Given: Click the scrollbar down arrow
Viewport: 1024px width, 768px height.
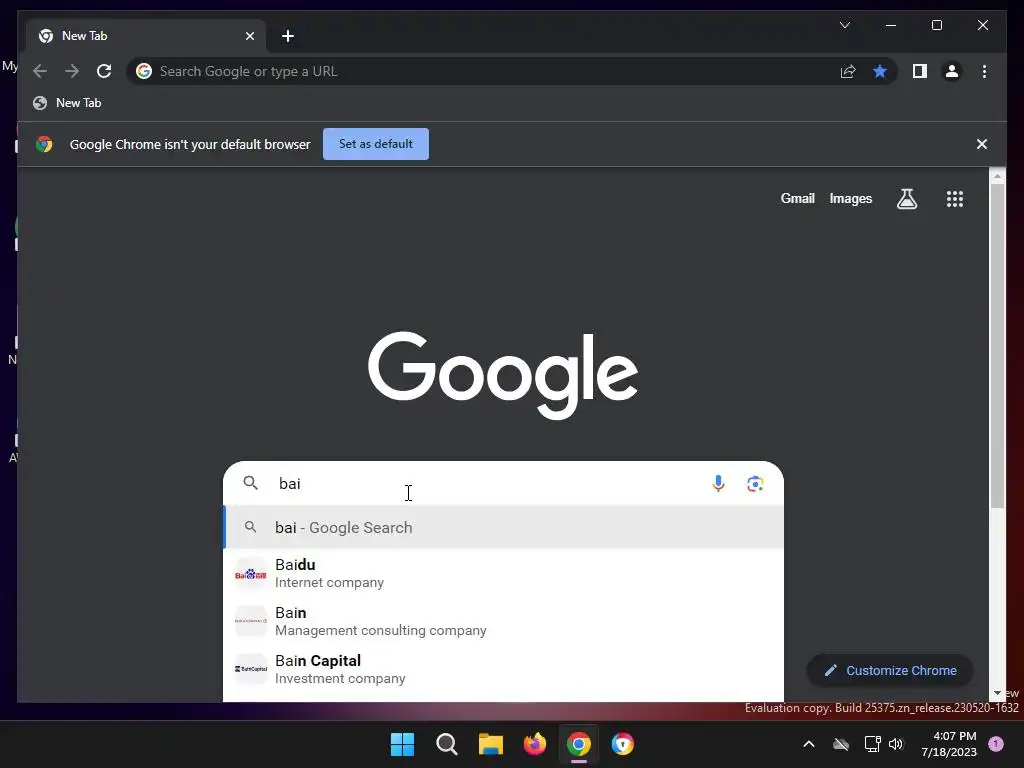Looking at the screenshot, I should (997, 693).
